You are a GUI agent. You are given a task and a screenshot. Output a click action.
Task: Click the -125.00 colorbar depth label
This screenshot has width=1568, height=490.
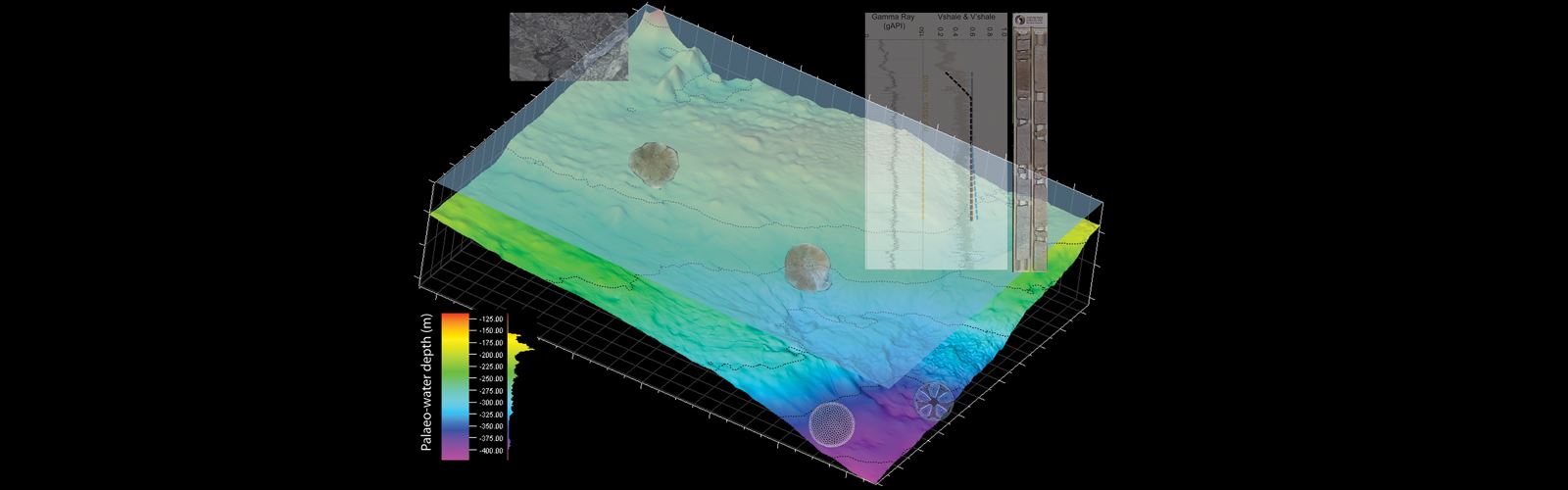(x=489, y=319)
